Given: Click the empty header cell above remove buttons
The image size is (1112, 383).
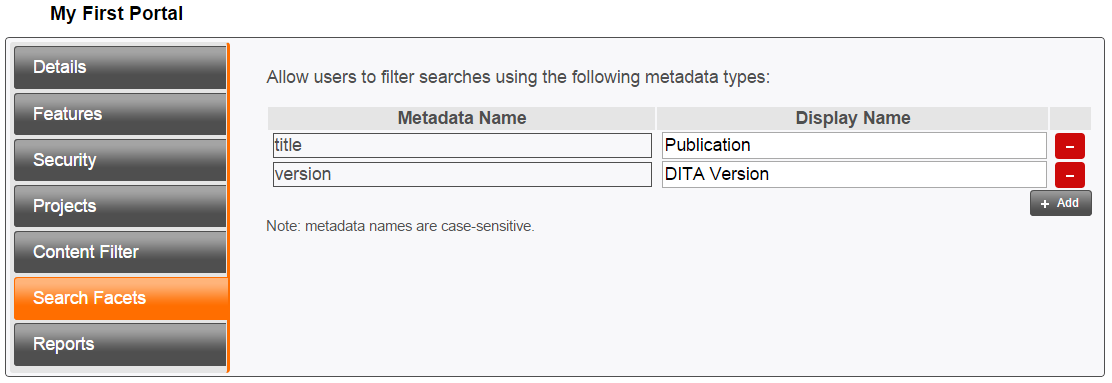Looking at the screenshot, I should pos(1070,118).
